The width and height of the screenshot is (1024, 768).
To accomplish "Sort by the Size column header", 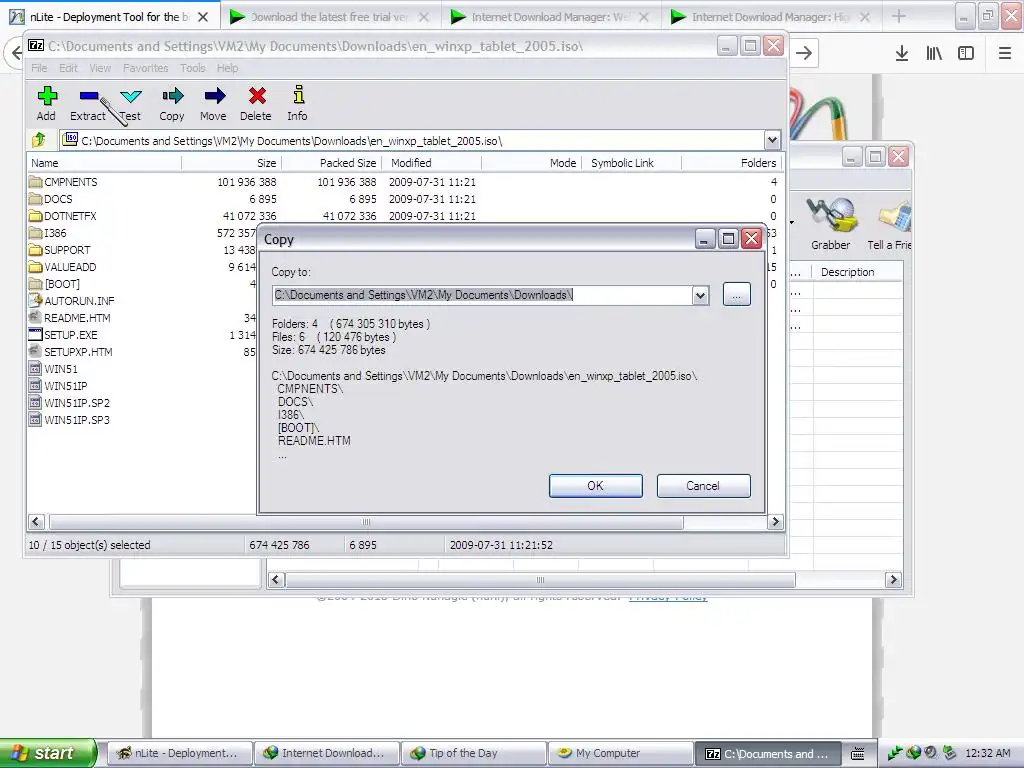I will pyautogui.click(x=231, y=163).
